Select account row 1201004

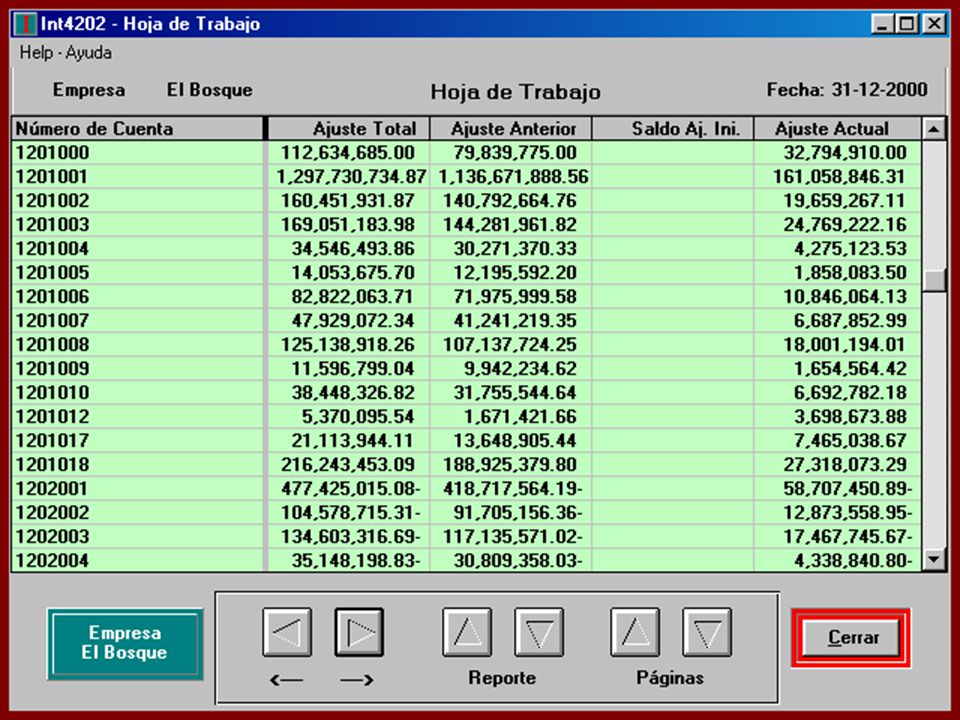(x=467, y=249)
